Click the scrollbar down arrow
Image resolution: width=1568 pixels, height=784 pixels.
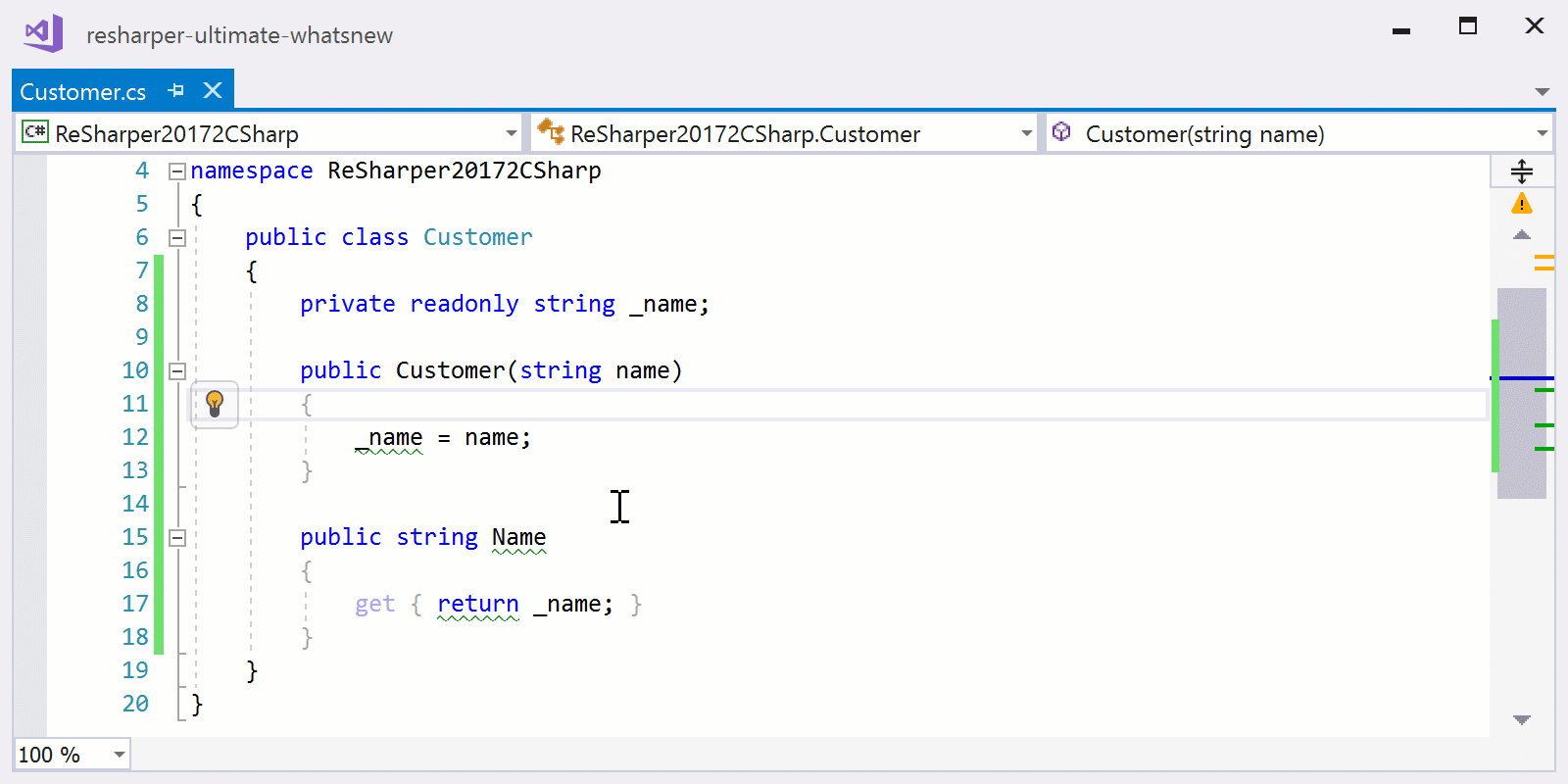(1521, 720)
